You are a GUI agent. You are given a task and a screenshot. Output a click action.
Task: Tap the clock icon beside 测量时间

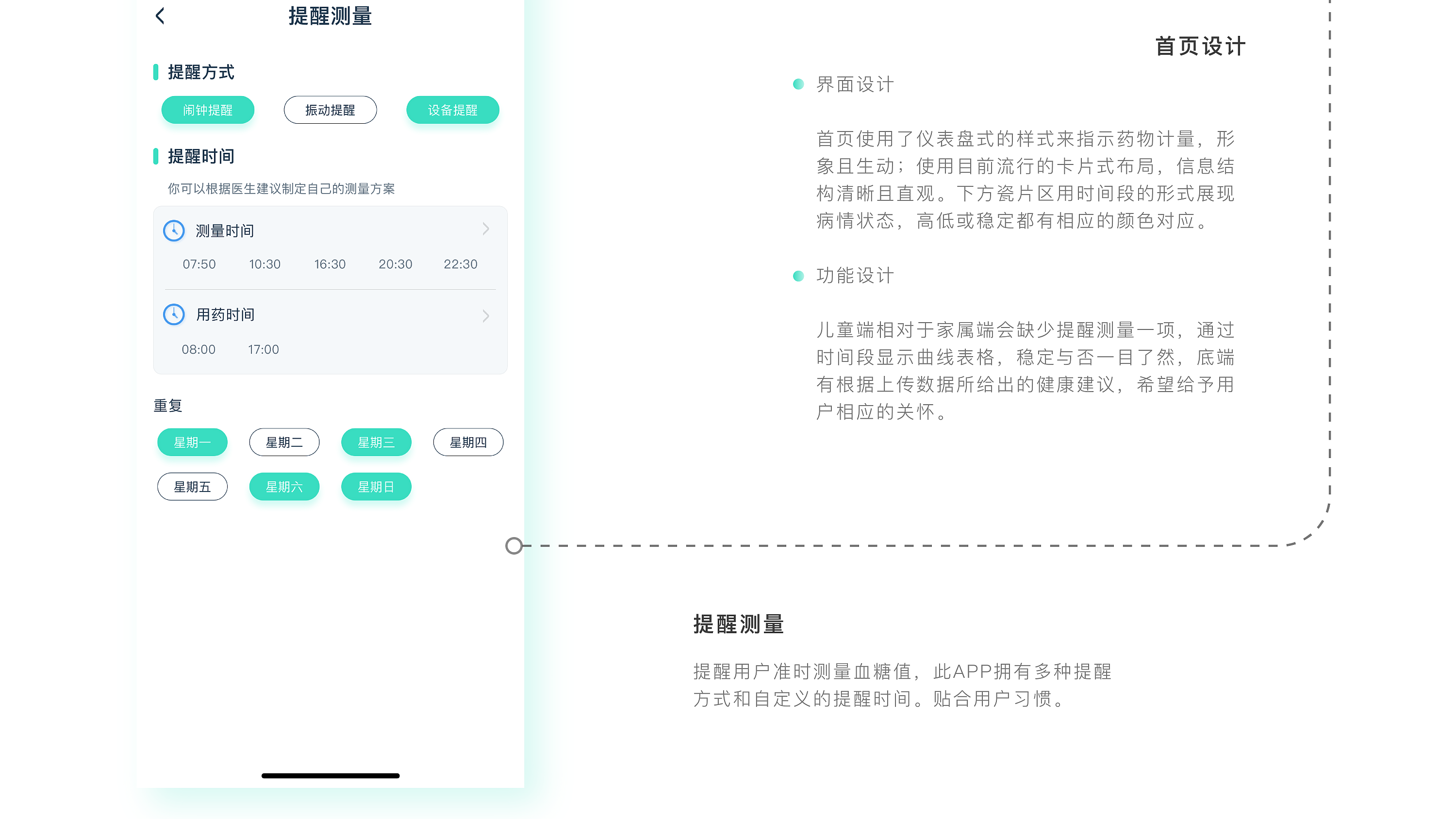point(174,230)
